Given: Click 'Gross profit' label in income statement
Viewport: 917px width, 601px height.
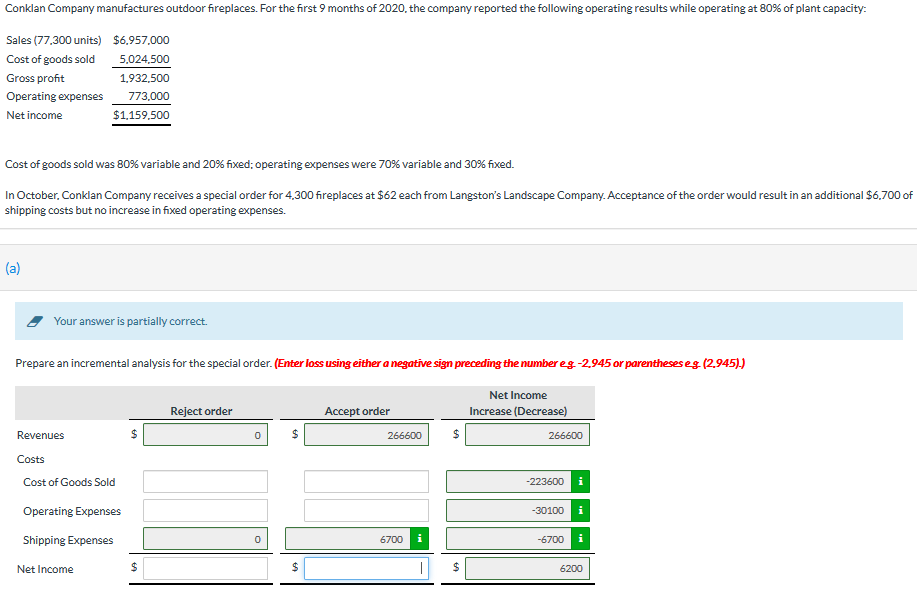Looking at the screenshot, I should click(x=35, y=78).
